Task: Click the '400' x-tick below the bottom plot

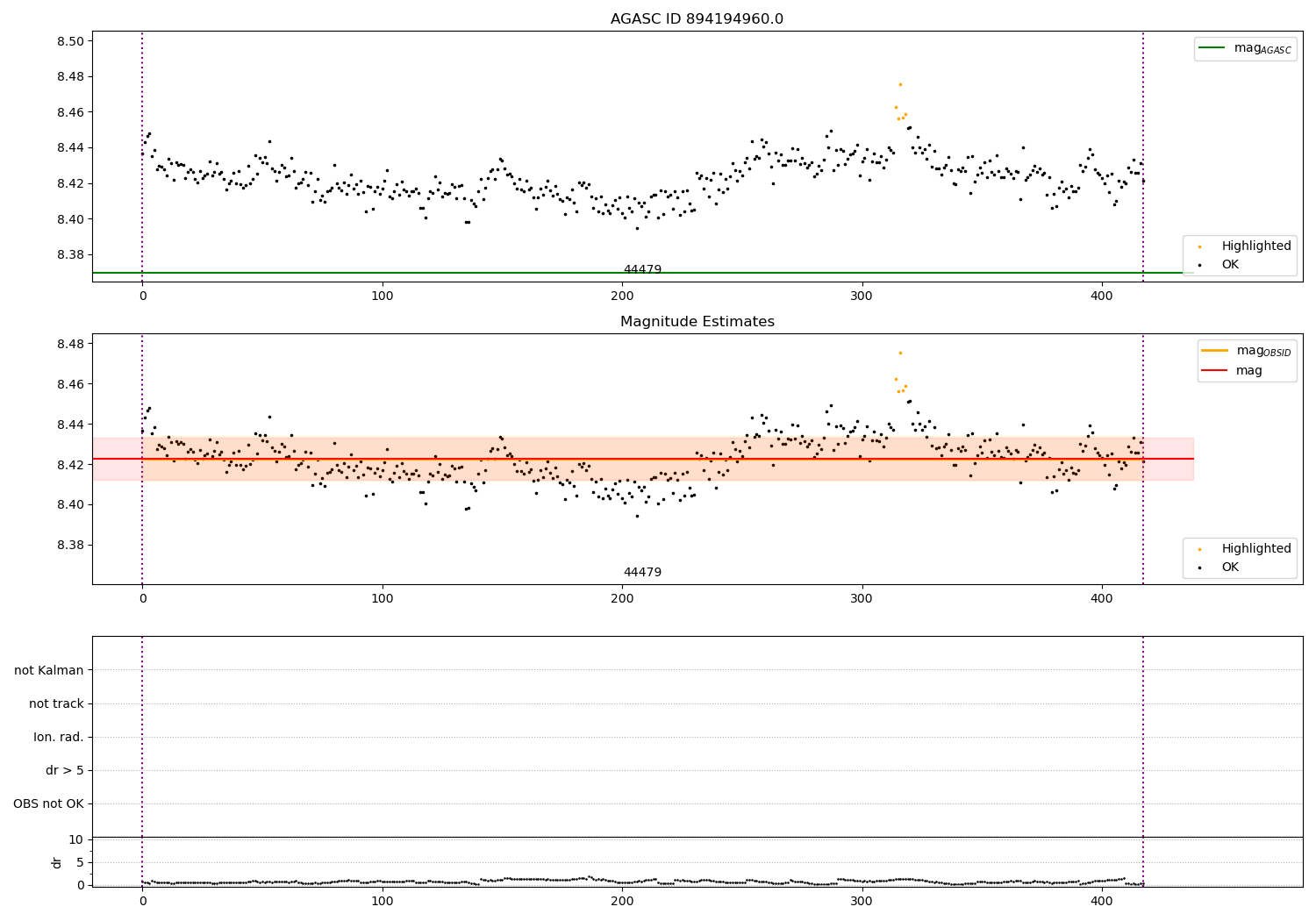Action: pos(1102,901)
